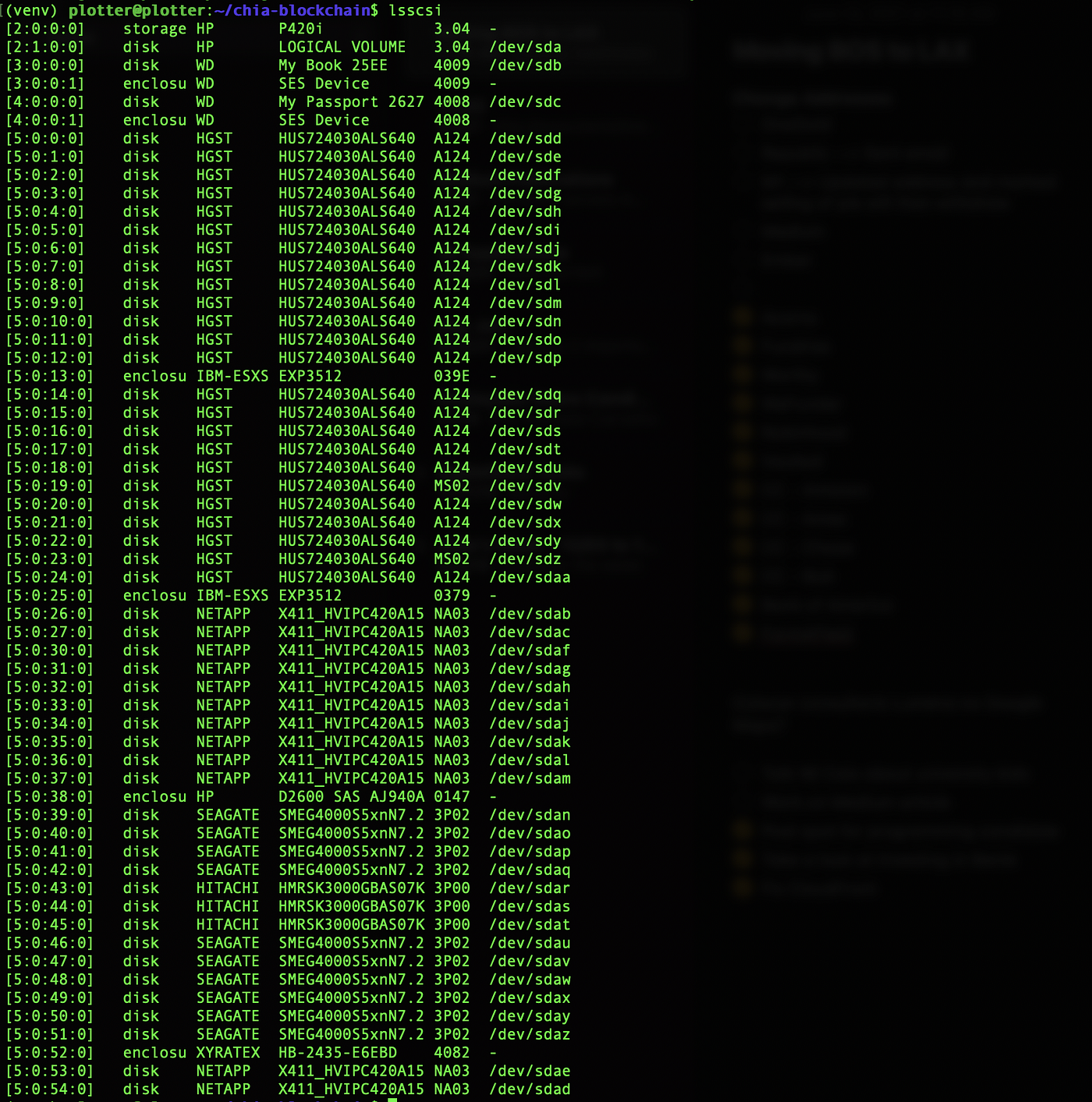The height and width of the screenshot is (1102, 1092).
Task: Click "IBM-ESXS" in row [5:0:13:0]
Action: 232,376
